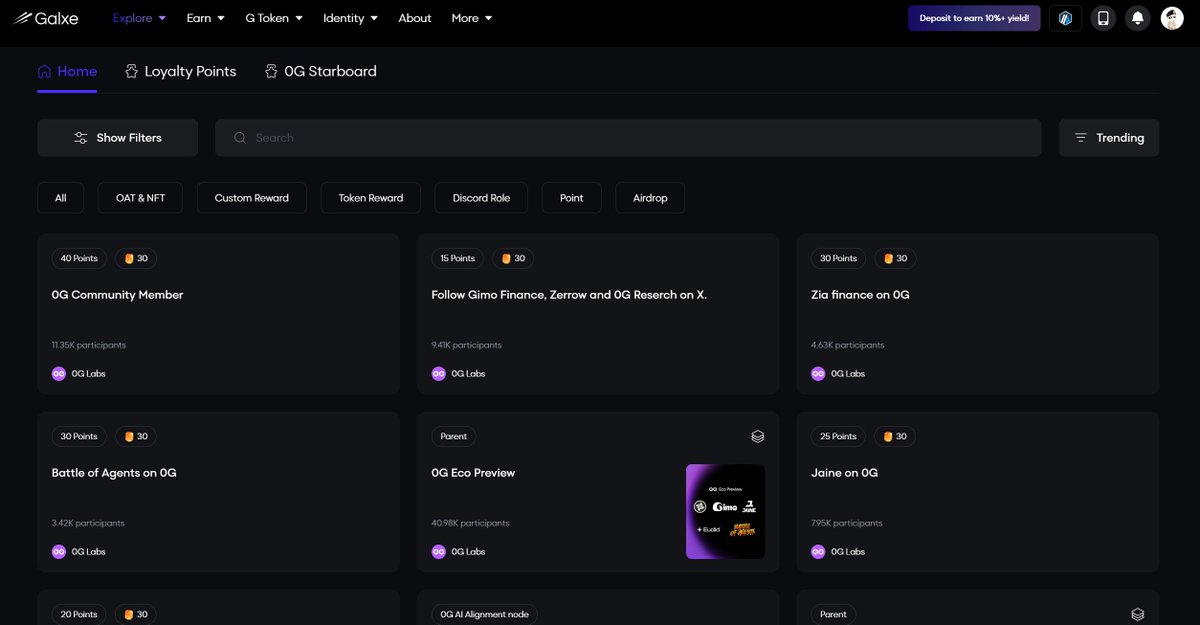Switch to the Loyalty Points tab
This screenshot has height=625, width=1200.
click(180, 72)
